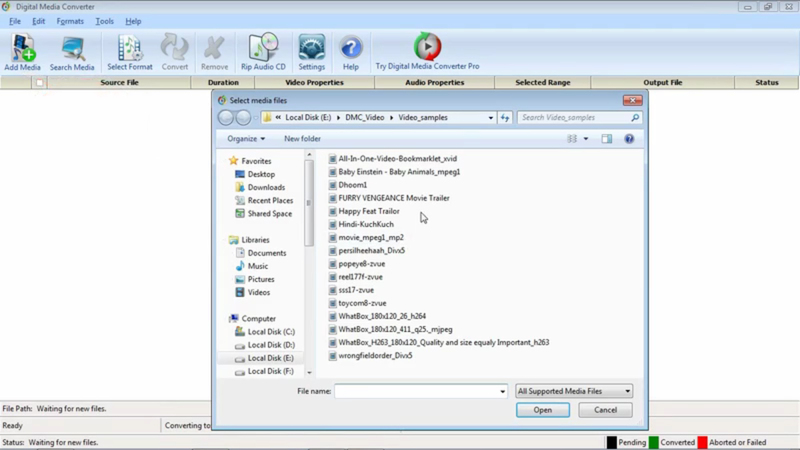Select Local Disk (F:) in sidebar

(x=264, y=371)
